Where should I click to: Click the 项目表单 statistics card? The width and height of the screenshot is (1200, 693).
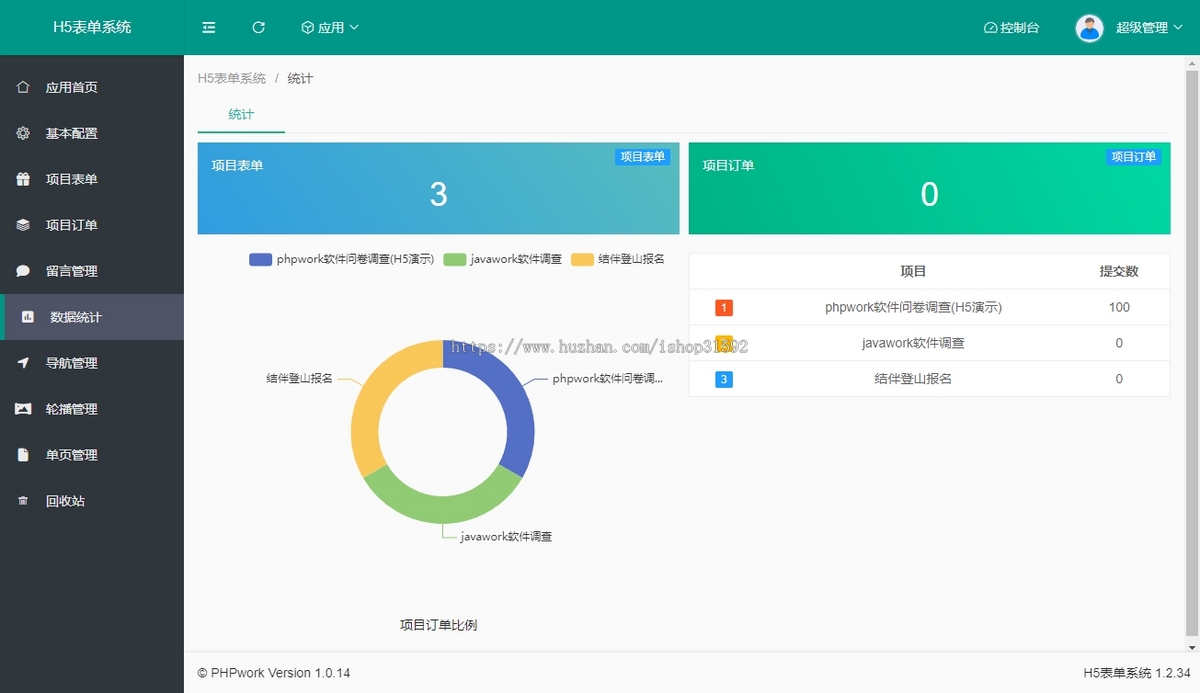pyautogui.click(x=438, y=188)
